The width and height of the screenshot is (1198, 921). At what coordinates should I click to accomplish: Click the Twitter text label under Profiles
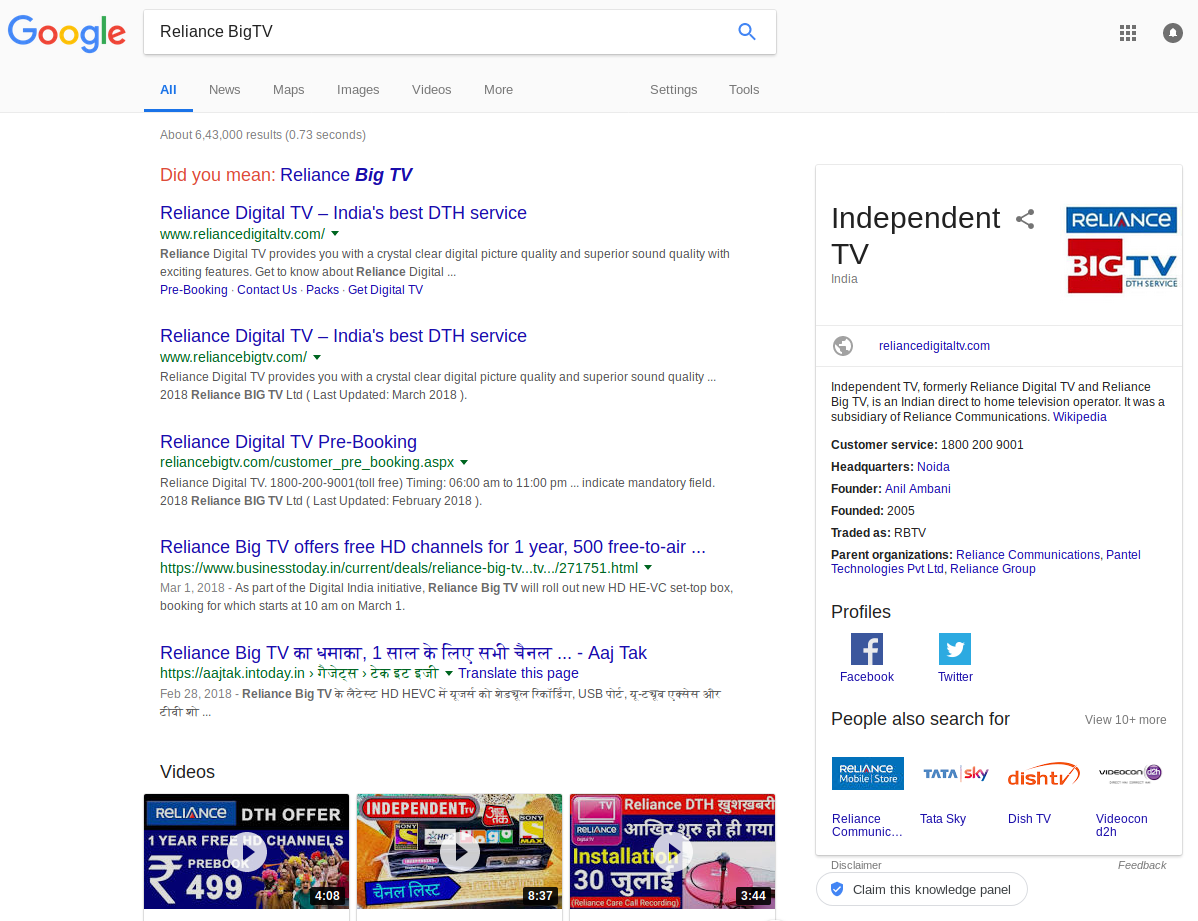(955, 677)
